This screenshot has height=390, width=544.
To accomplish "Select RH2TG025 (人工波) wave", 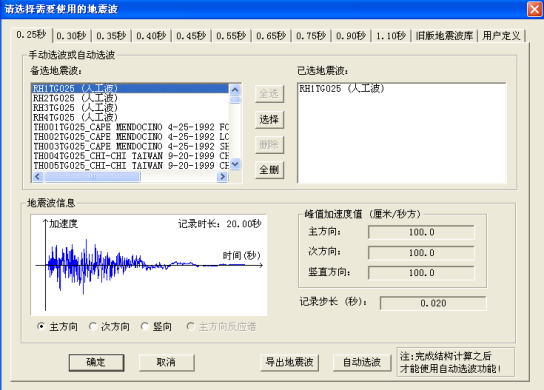I will pos(130,98).
